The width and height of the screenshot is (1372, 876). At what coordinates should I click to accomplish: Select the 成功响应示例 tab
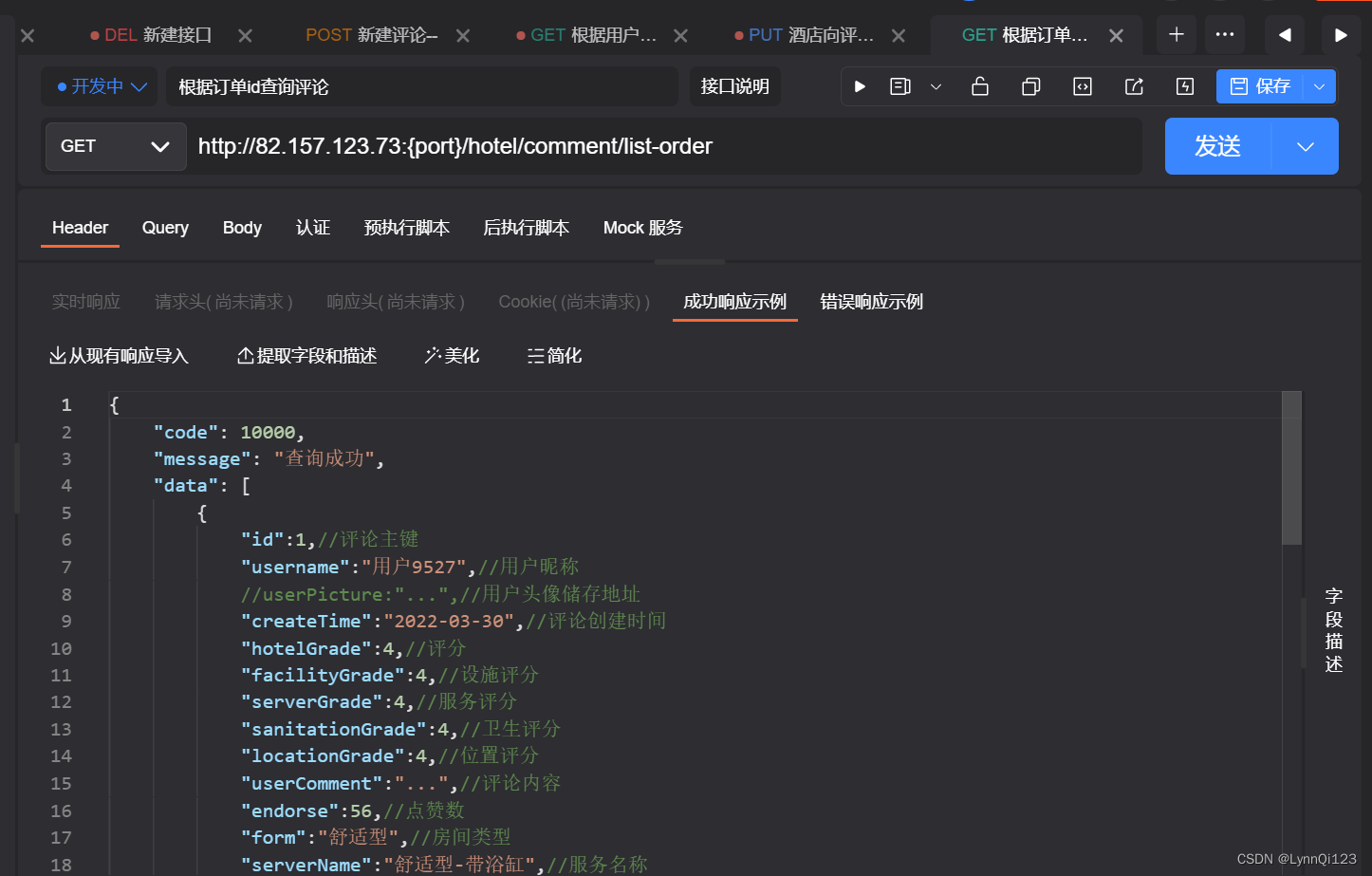tap(735, 302)
